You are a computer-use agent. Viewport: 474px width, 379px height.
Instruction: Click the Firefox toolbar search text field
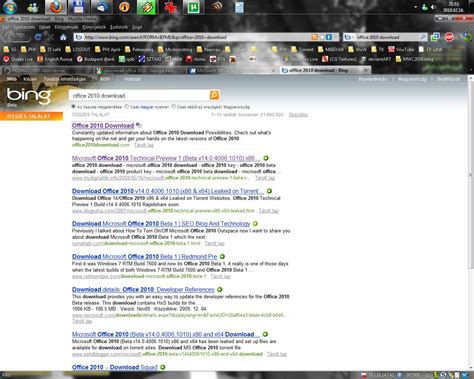coord(387,37)
